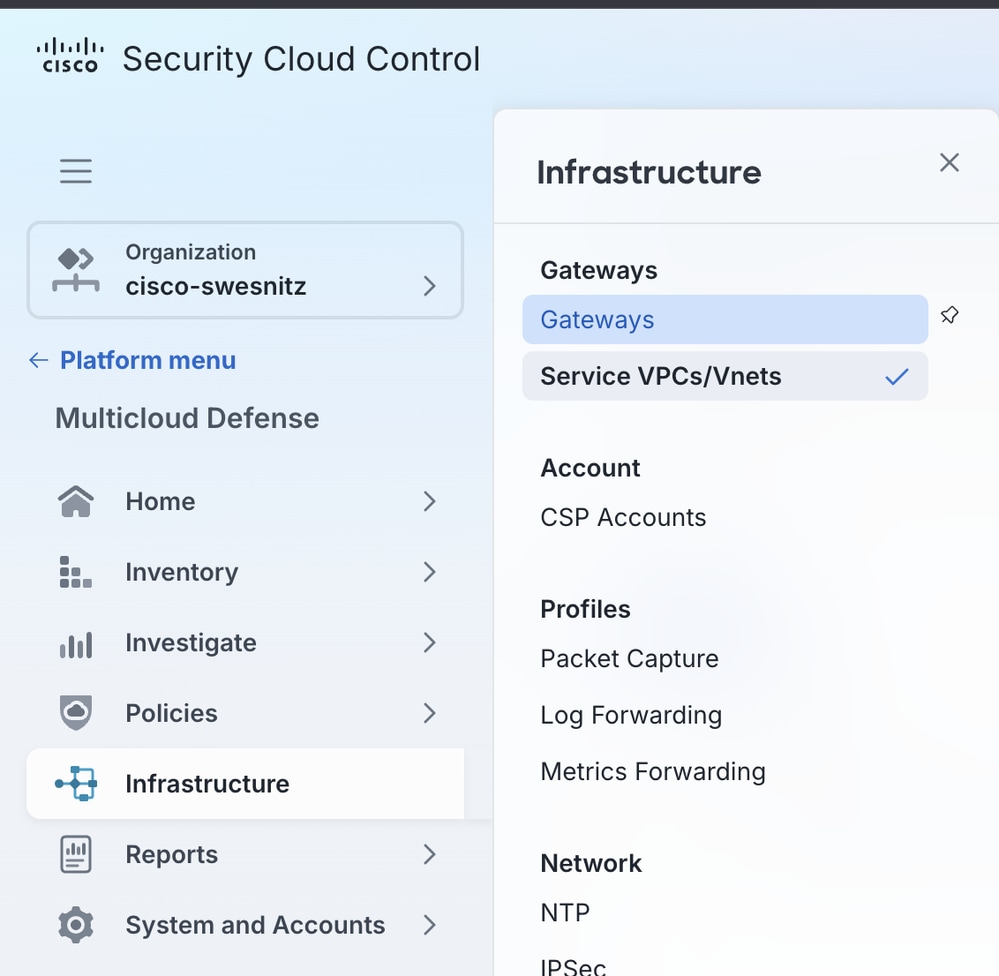The image size is (999, 976).
Task: Open IPSec network settings
Action: pyautogui.click(x=573, y=967)
